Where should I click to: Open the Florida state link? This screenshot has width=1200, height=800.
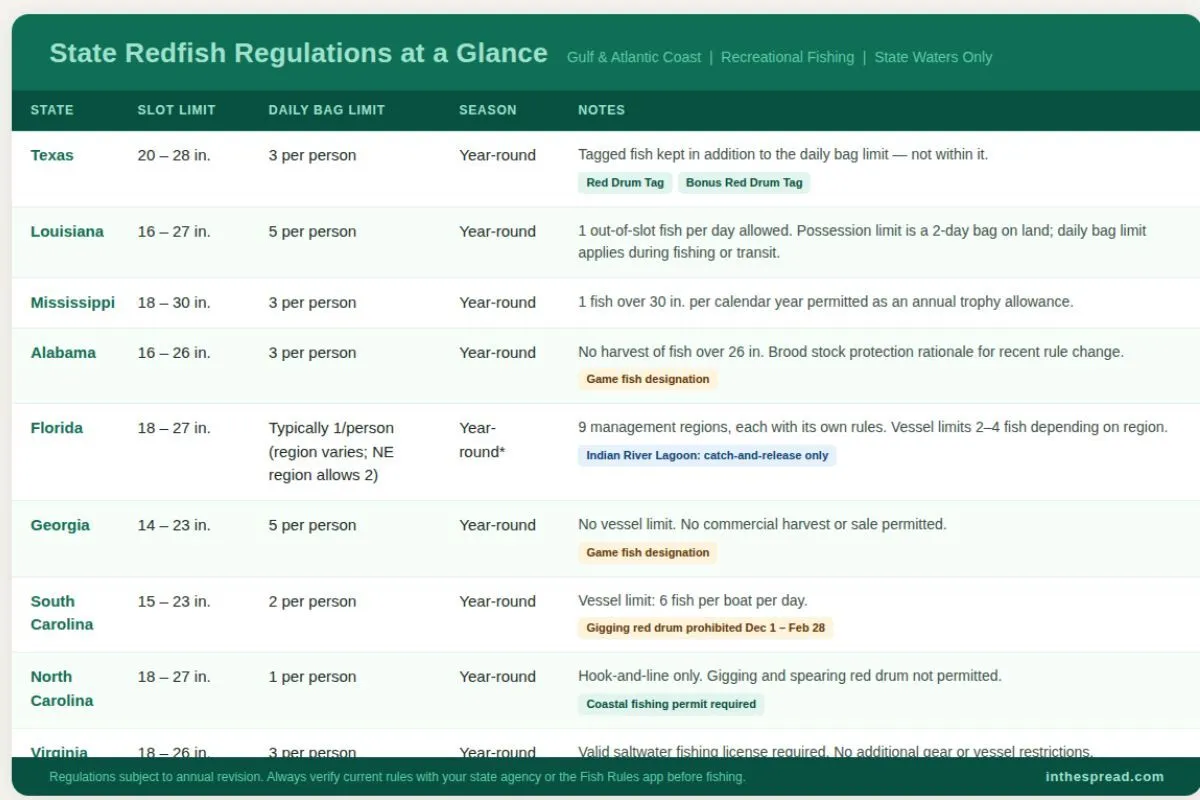[x=56, y=427]
